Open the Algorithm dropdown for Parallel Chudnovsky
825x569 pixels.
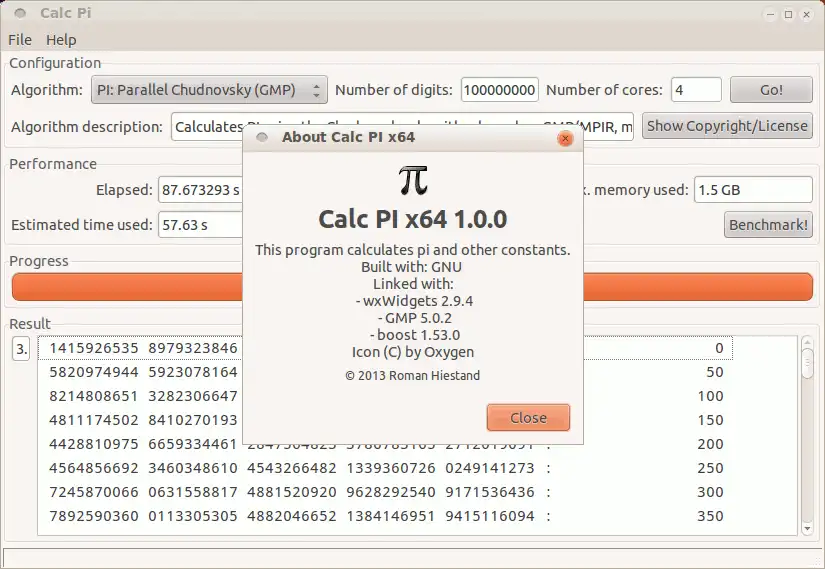pos(209,89)
